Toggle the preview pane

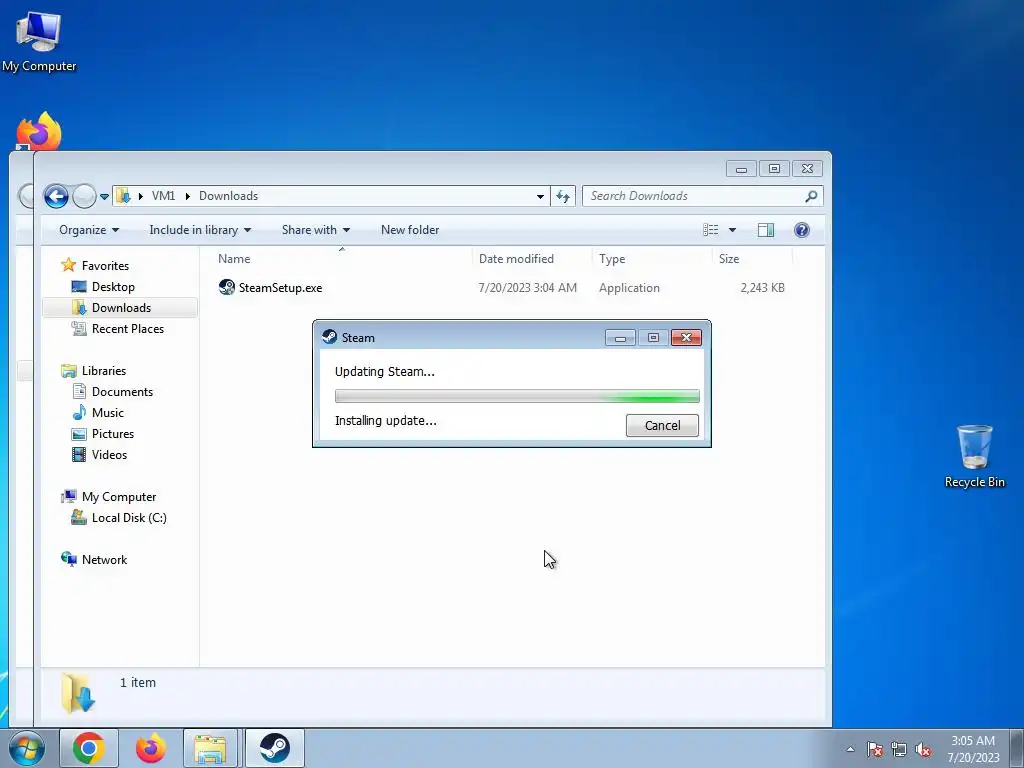click(x=766, y=230)
